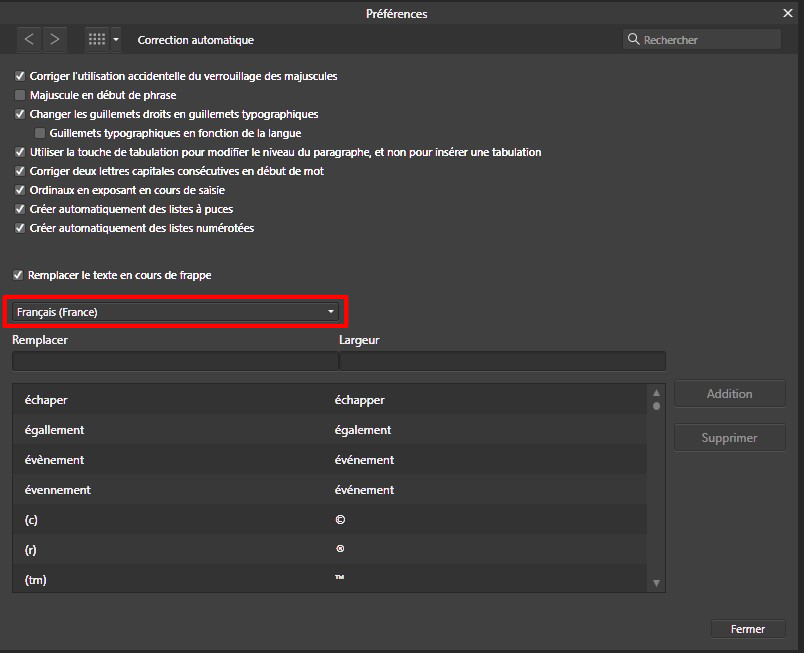
Task: Click the replacement list scrollbar thumb
Action: pyautogui.click(x=656, y=406)
